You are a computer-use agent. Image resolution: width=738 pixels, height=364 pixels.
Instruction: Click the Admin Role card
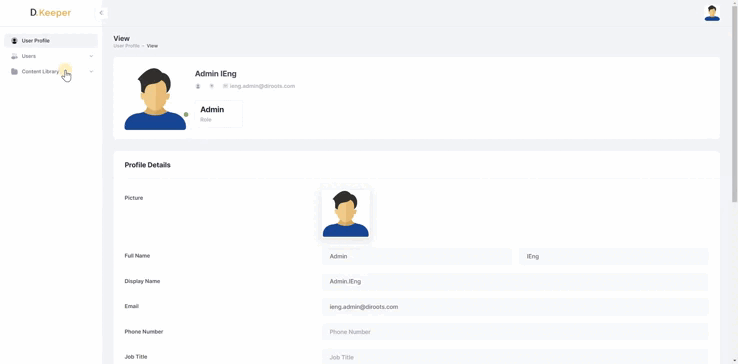[x=219, y=113]
